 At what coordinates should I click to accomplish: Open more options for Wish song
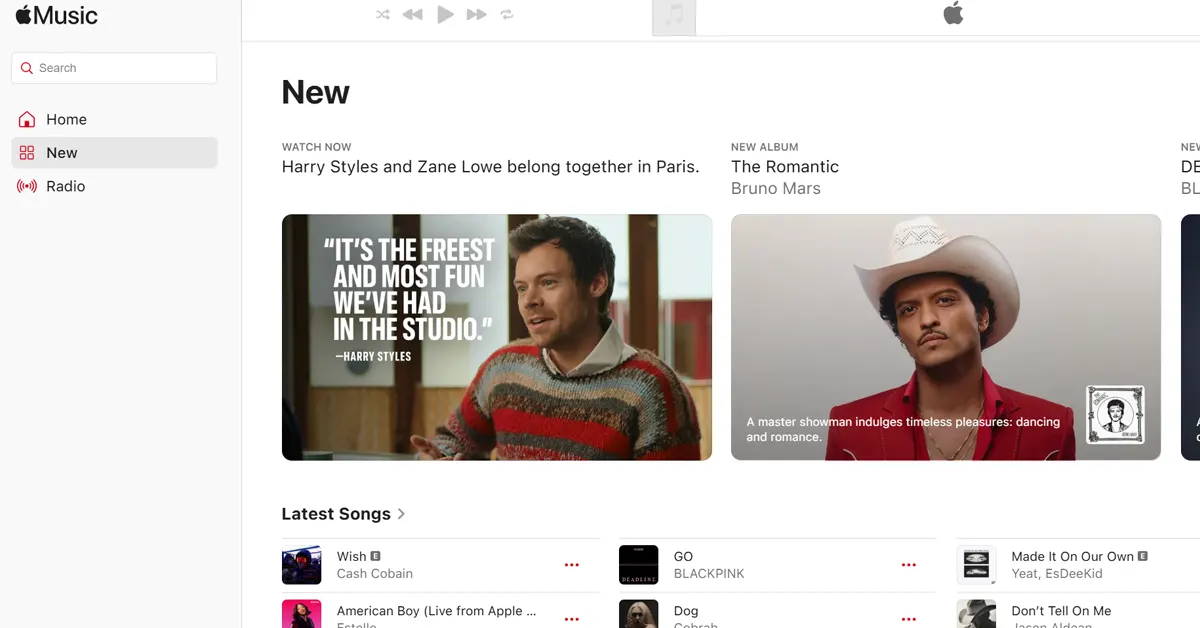click(571, 565)
